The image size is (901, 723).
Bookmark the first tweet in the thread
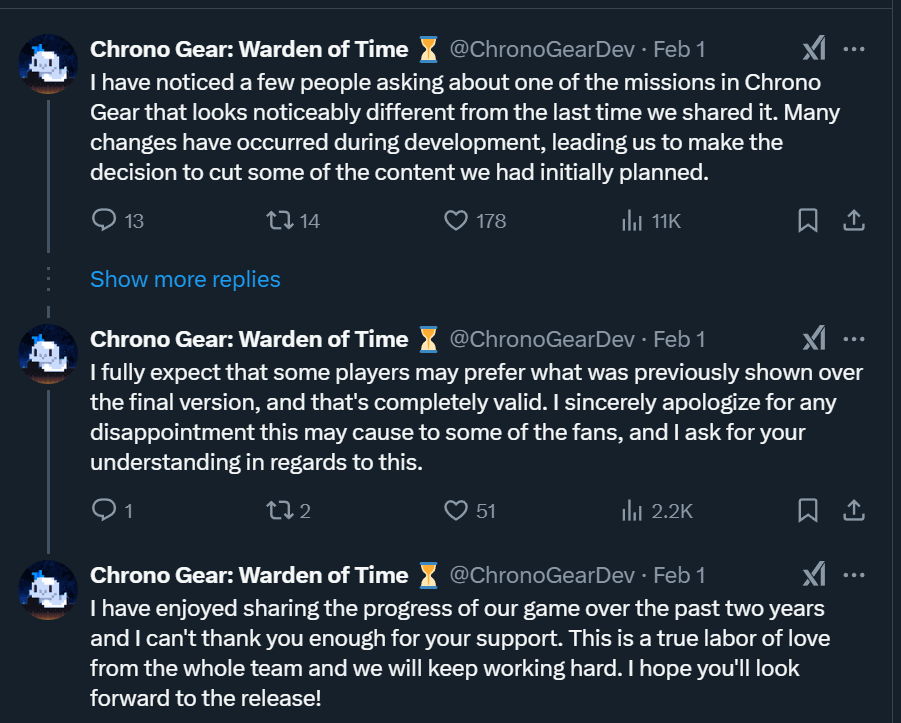[808, 220]
